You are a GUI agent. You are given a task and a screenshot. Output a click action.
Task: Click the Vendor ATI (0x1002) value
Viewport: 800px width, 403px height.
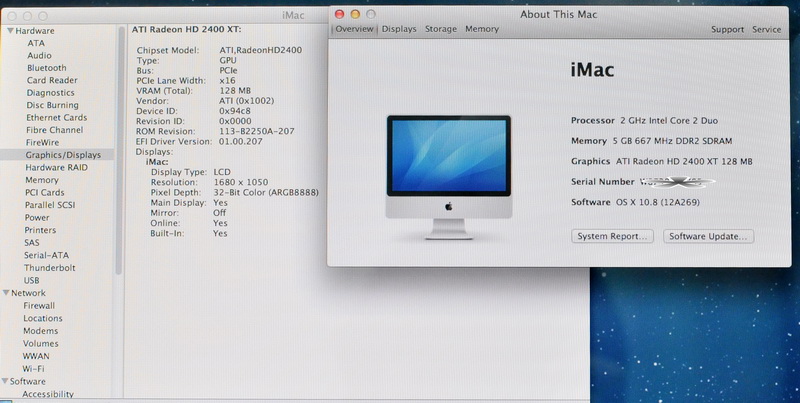click(246, 101)
